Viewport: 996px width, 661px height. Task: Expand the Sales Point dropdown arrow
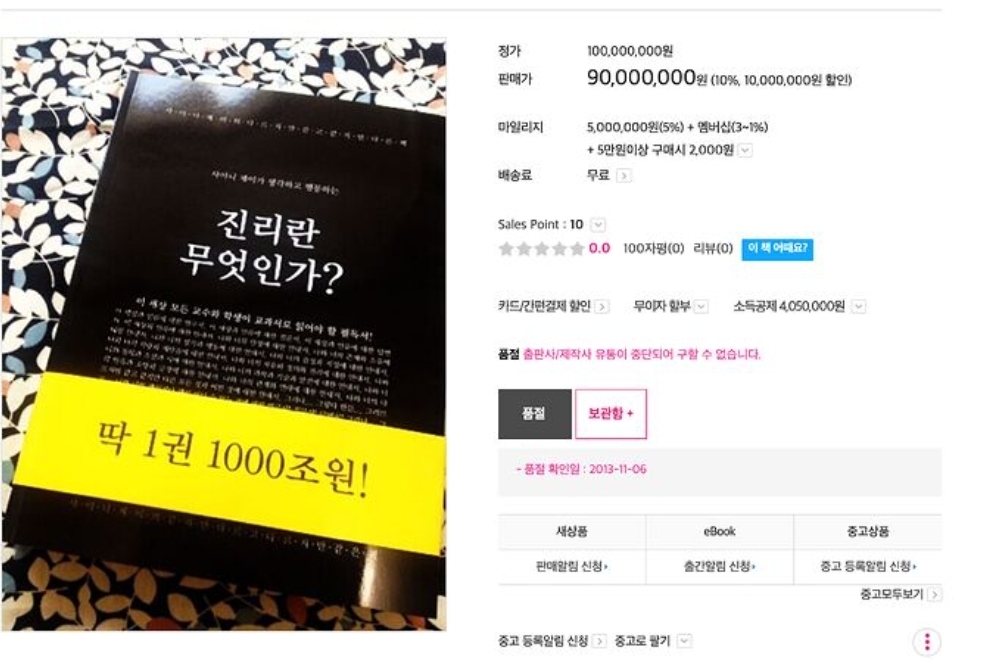[598, 225]
